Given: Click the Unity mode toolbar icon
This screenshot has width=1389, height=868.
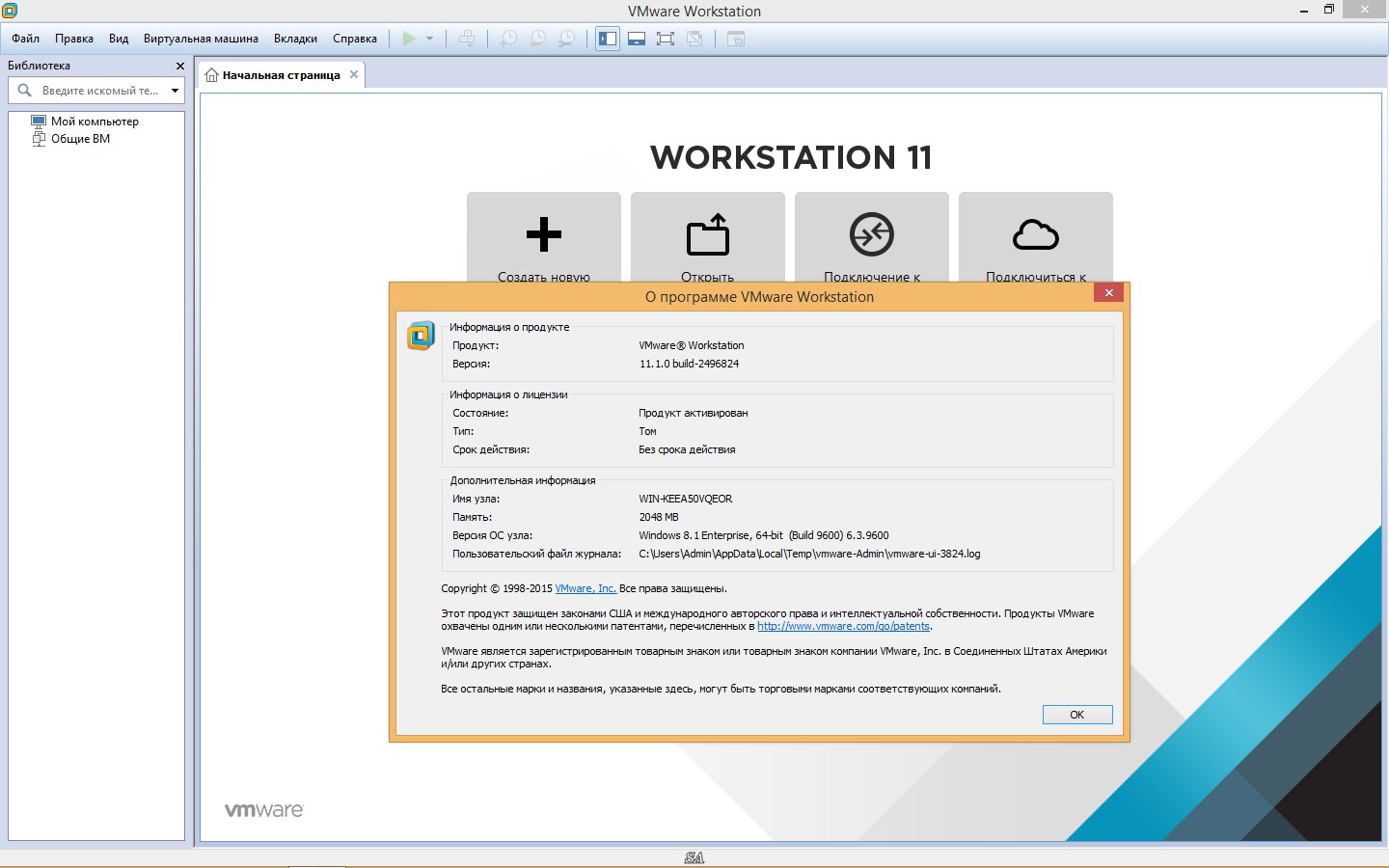Looking at the screenshot, I should [x=694, y=39].
